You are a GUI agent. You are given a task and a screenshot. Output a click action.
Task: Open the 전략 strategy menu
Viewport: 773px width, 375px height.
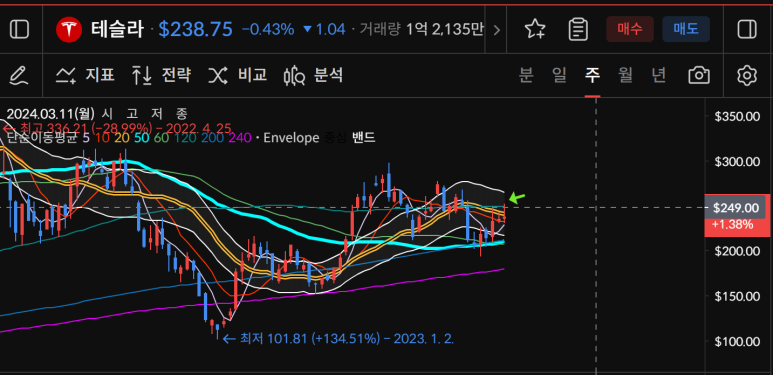click(161, 75)
